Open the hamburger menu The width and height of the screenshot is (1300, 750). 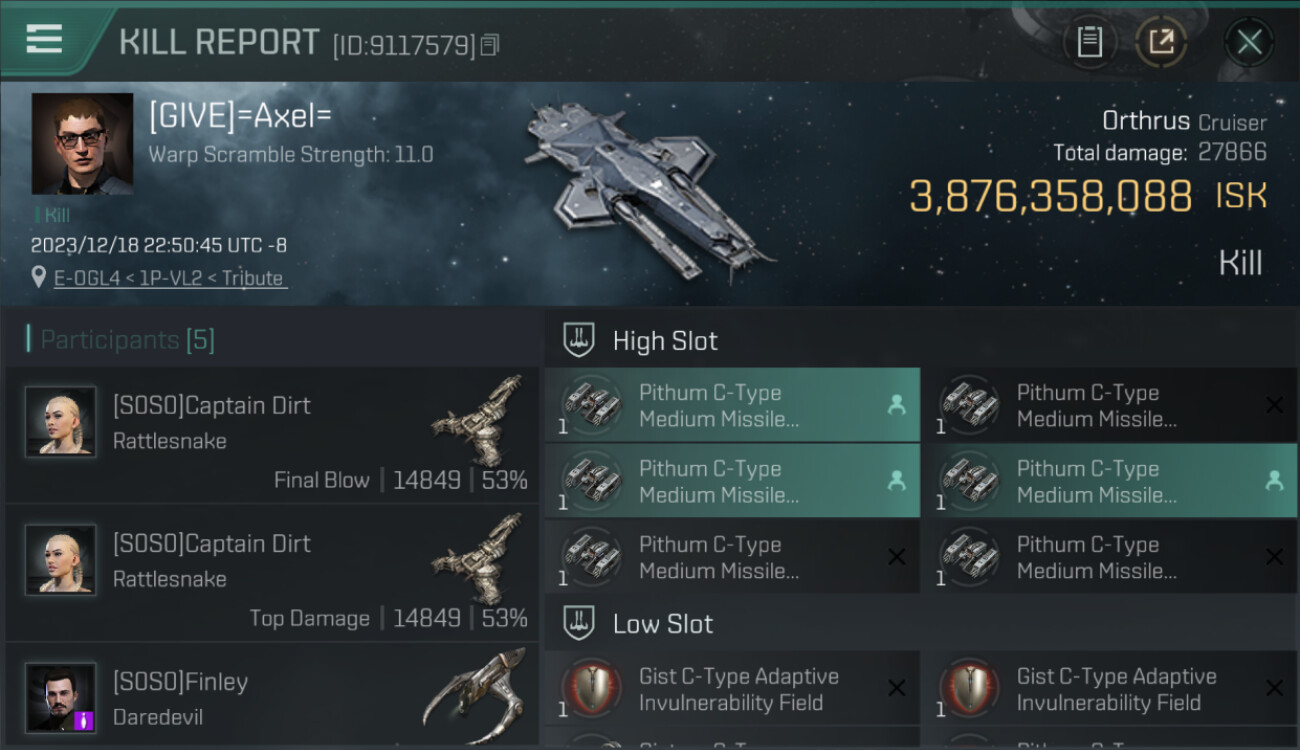(44, 40)
